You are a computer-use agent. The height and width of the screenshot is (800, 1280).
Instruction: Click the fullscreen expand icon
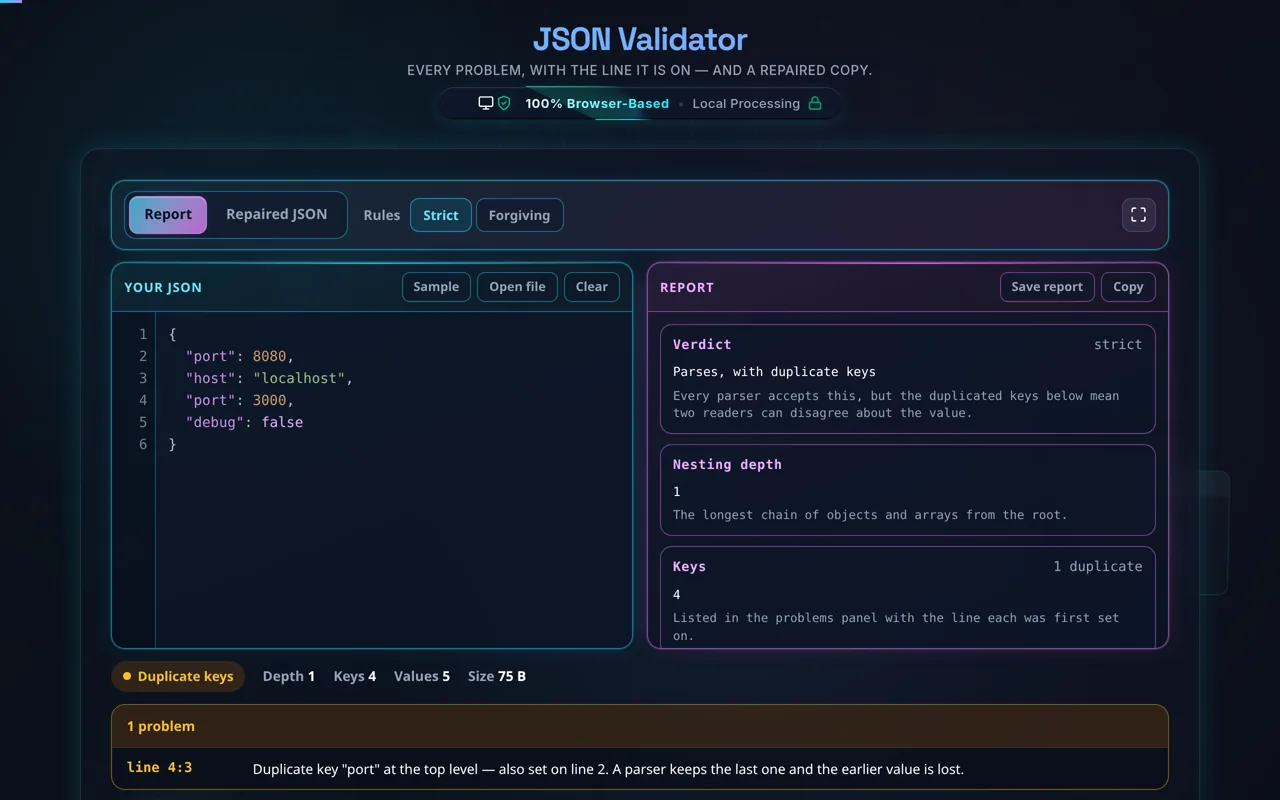[1138, 215]
